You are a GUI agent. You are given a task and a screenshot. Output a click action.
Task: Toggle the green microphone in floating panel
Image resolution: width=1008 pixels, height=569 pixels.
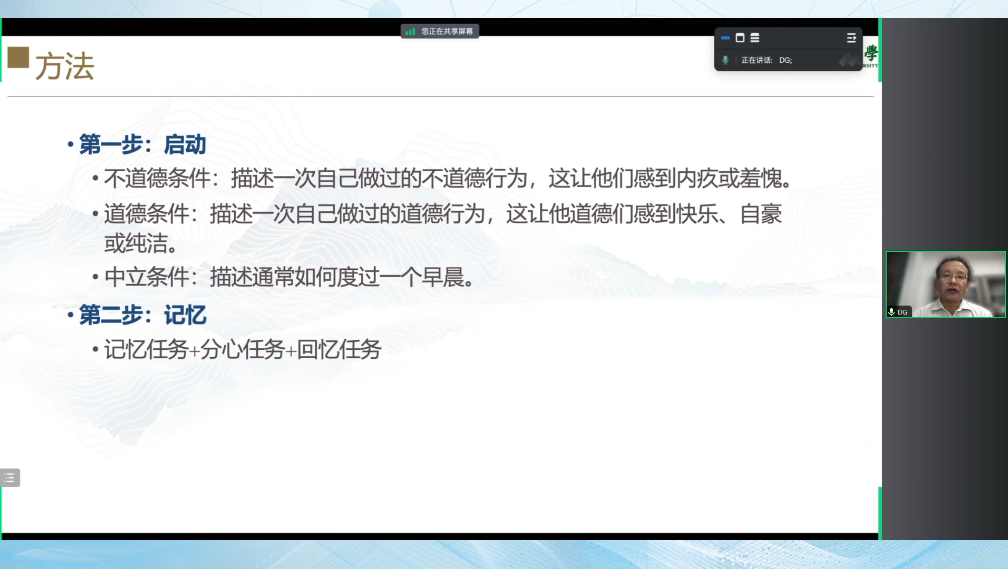coord(726,60)
